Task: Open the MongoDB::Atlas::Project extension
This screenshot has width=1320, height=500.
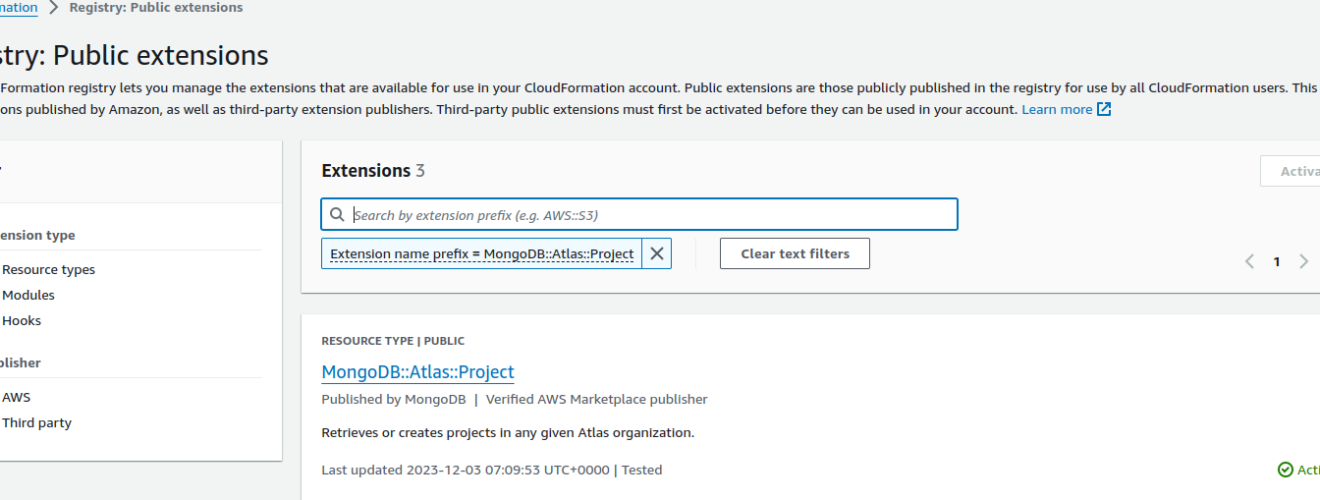Action: coord(418,372)
